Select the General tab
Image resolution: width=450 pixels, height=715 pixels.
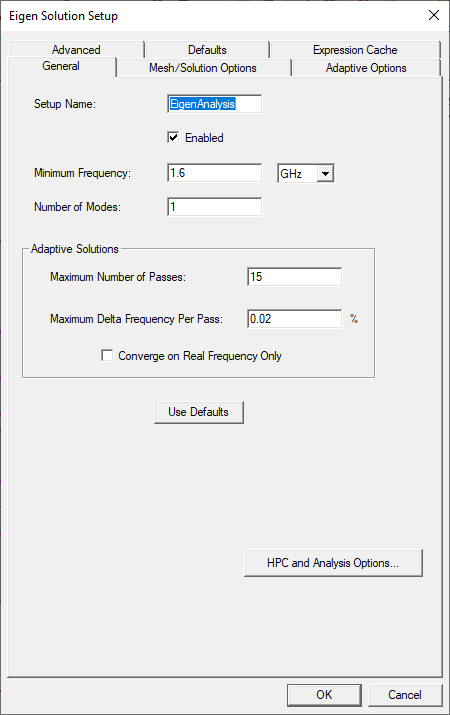pos(61,66)
